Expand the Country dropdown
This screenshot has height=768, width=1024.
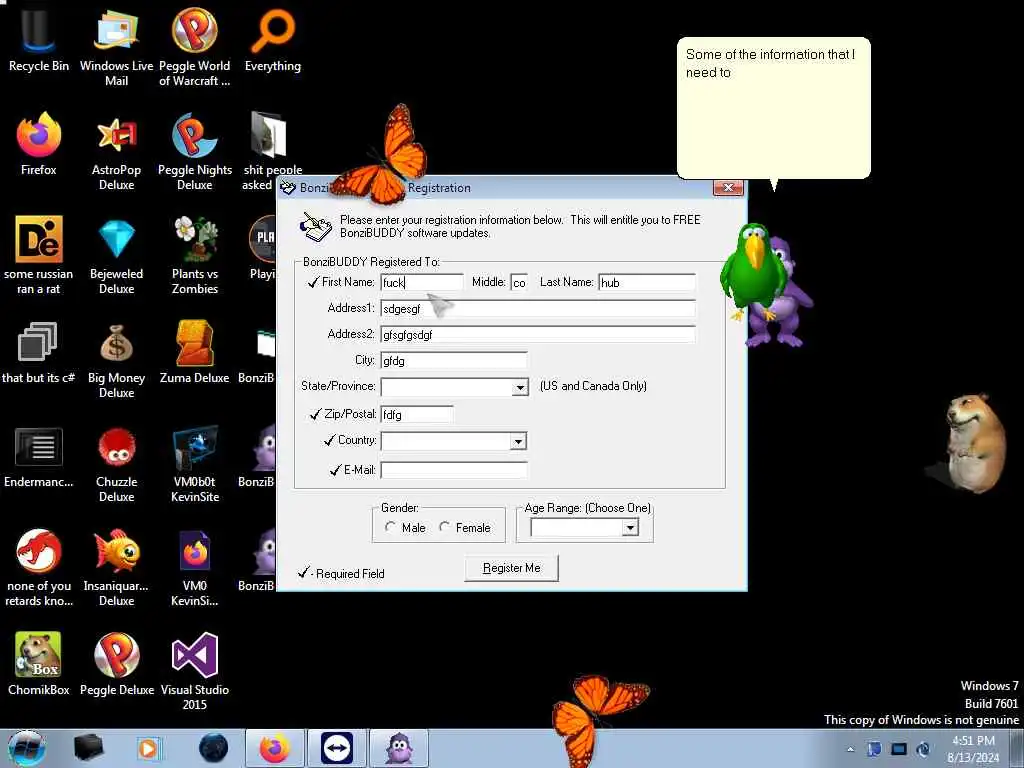point(518,441)
